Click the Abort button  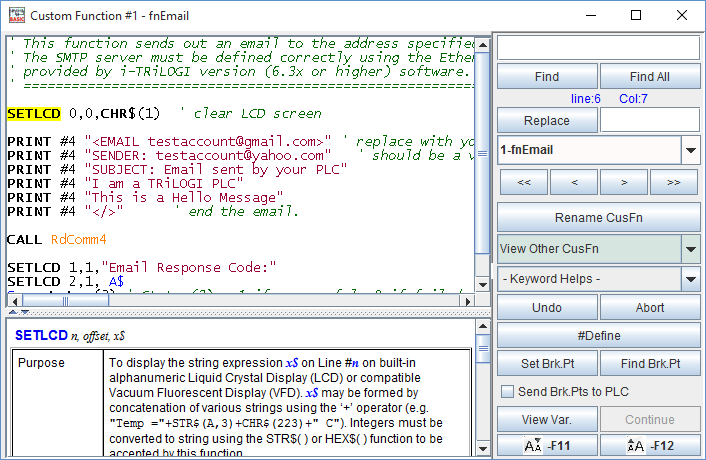tap(650, 308)
